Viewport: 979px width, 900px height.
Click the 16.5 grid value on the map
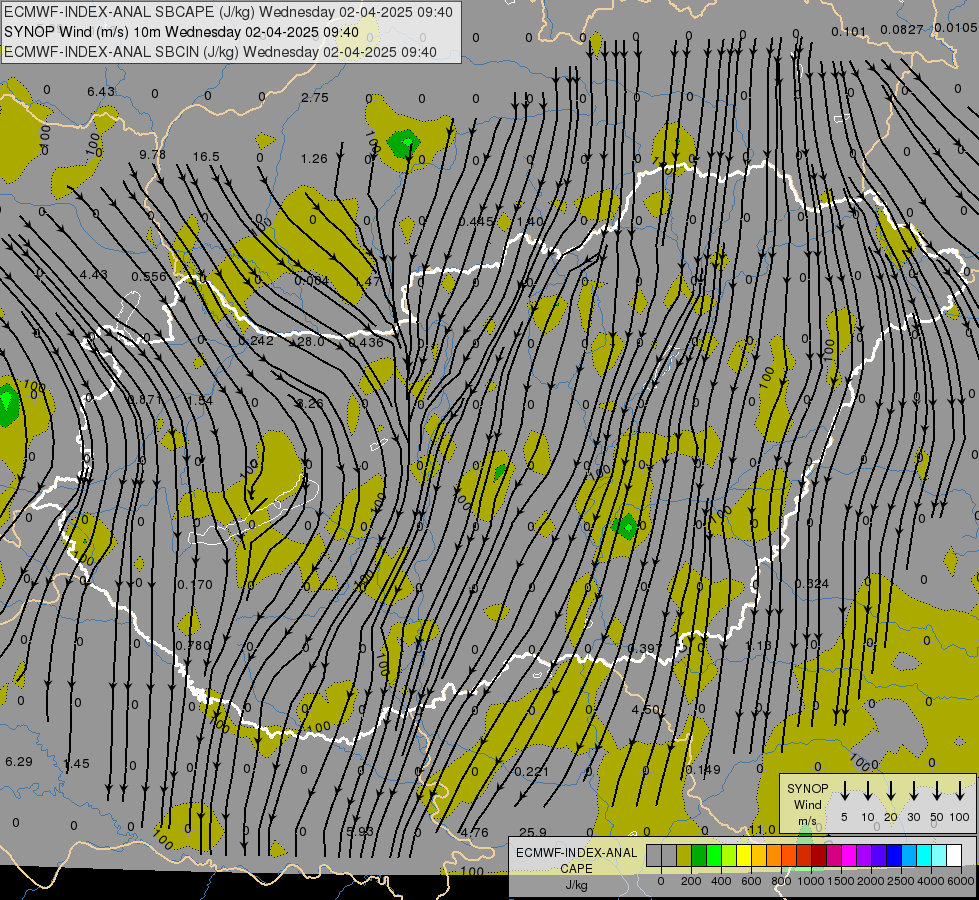click(206, 157)
